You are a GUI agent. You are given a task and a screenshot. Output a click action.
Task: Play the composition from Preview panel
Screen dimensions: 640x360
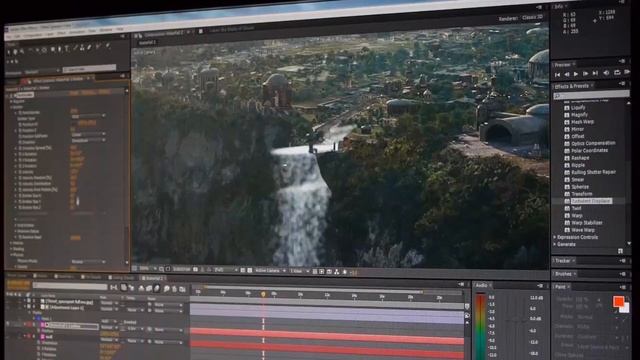[x=576, y=74]
